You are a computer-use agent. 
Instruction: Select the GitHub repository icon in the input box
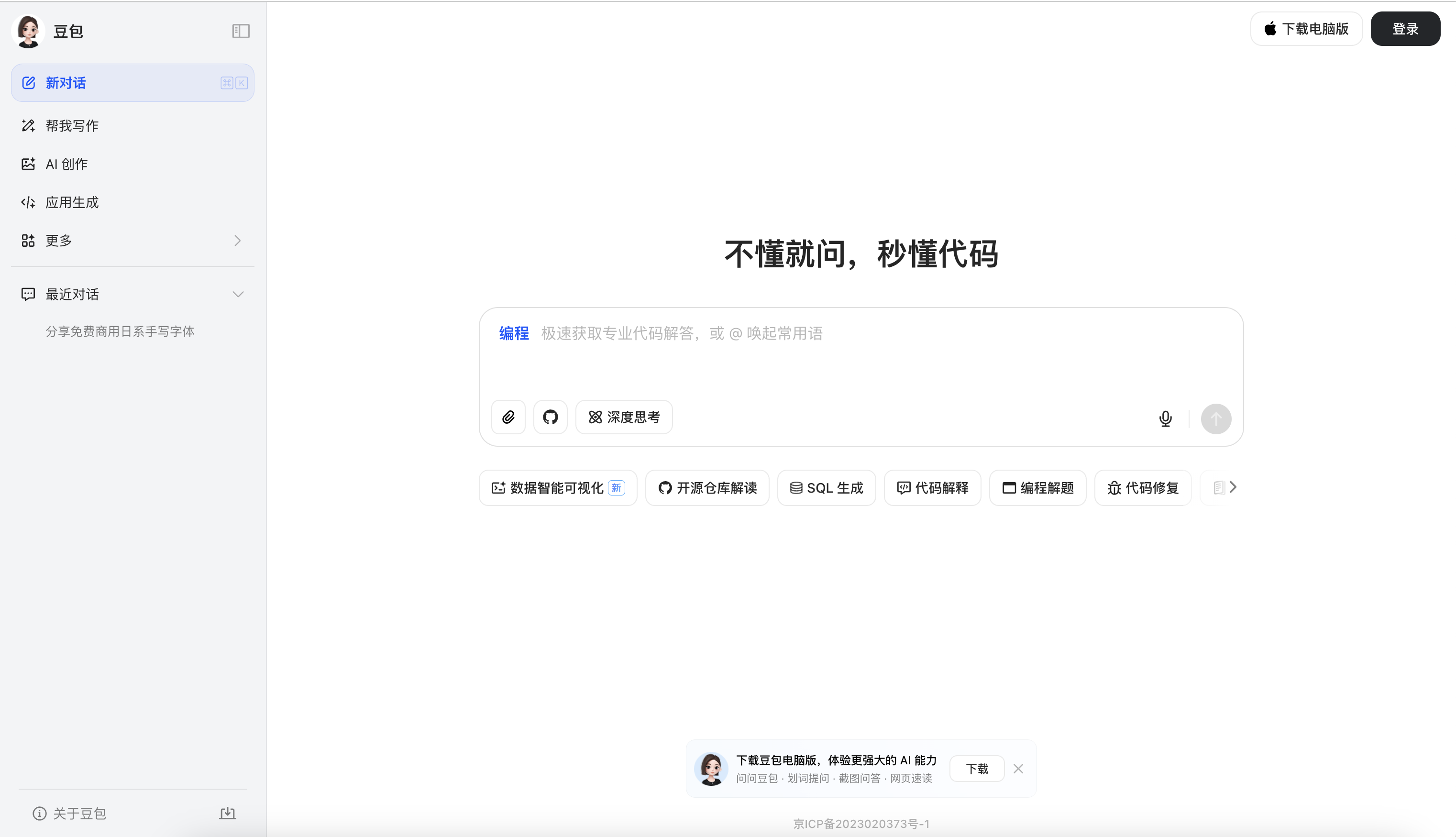click(x=550, y=417)
